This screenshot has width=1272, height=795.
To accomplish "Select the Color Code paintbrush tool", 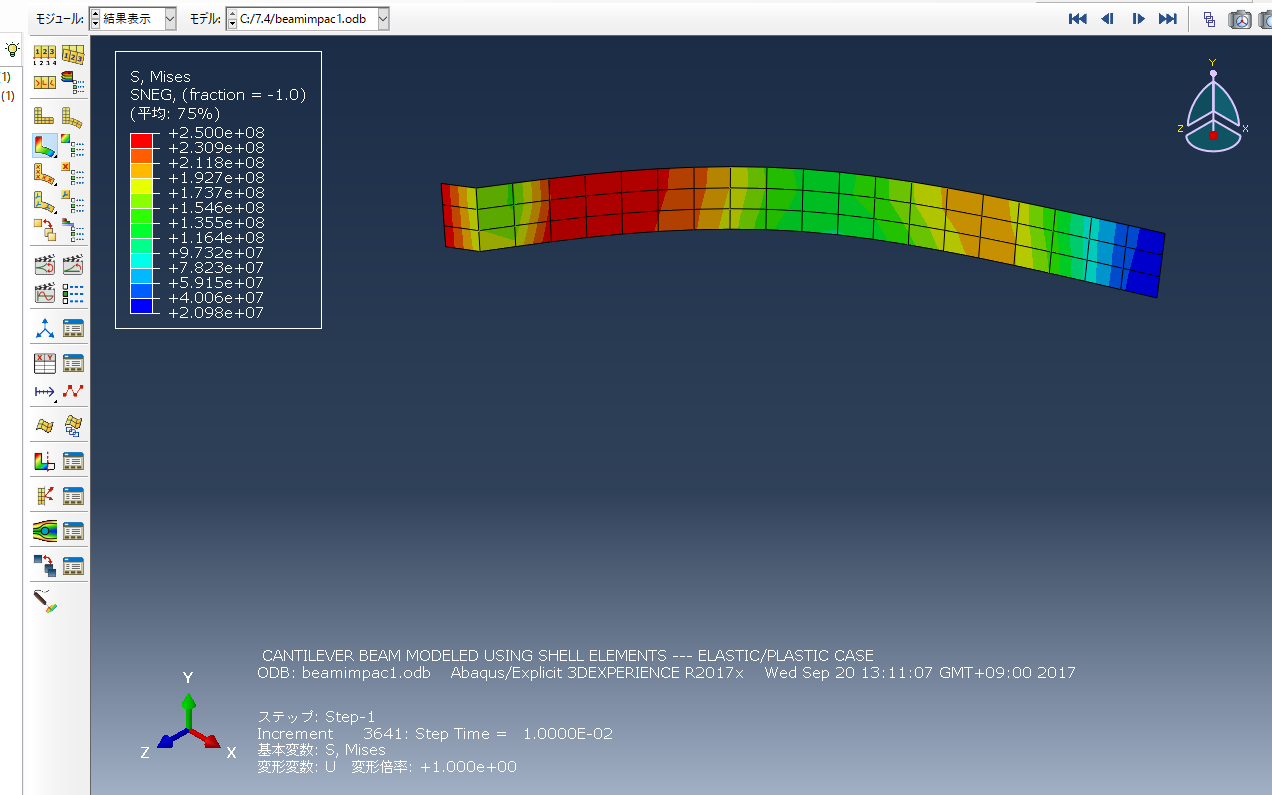I will [x=45, y=601].
